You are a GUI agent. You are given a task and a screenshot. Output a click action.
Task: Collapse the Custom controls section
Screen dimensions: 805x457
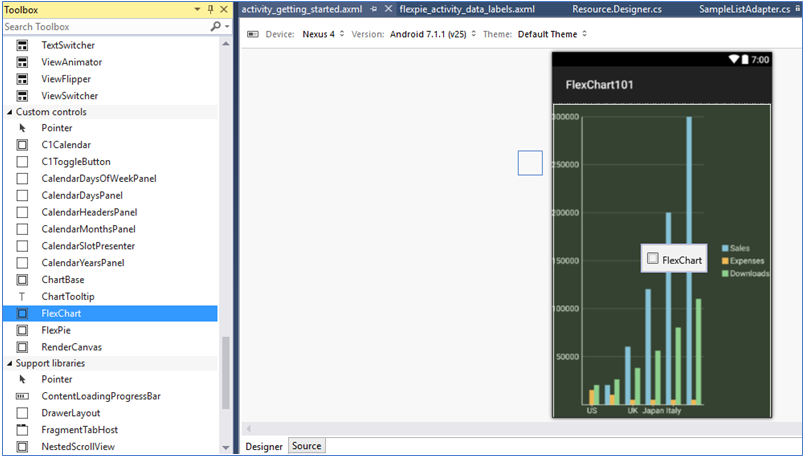10,112
